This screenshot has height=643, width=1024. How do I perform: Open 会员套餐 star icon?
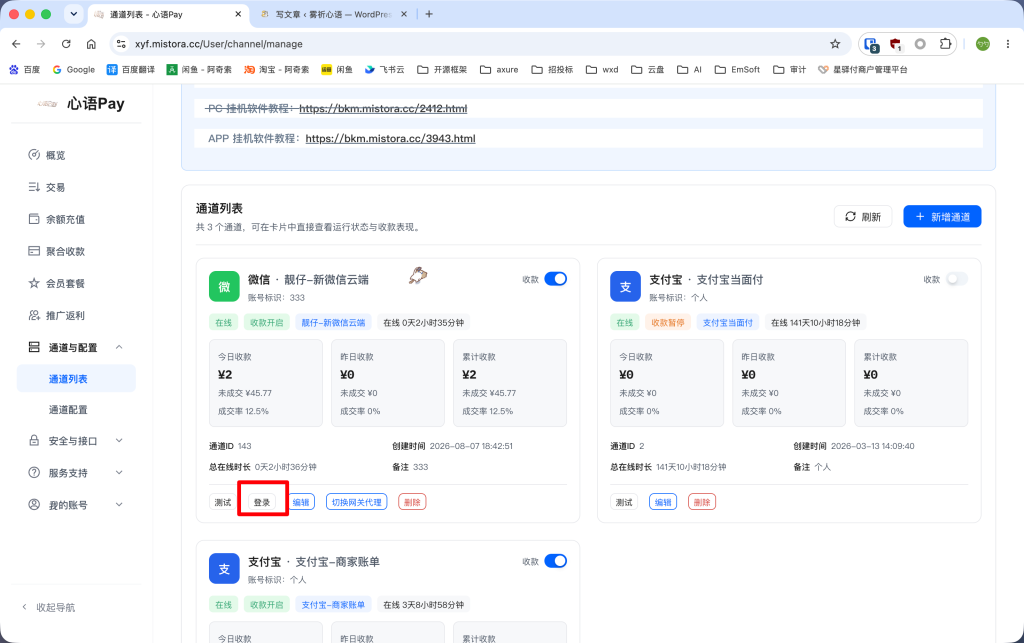(34, 283)
